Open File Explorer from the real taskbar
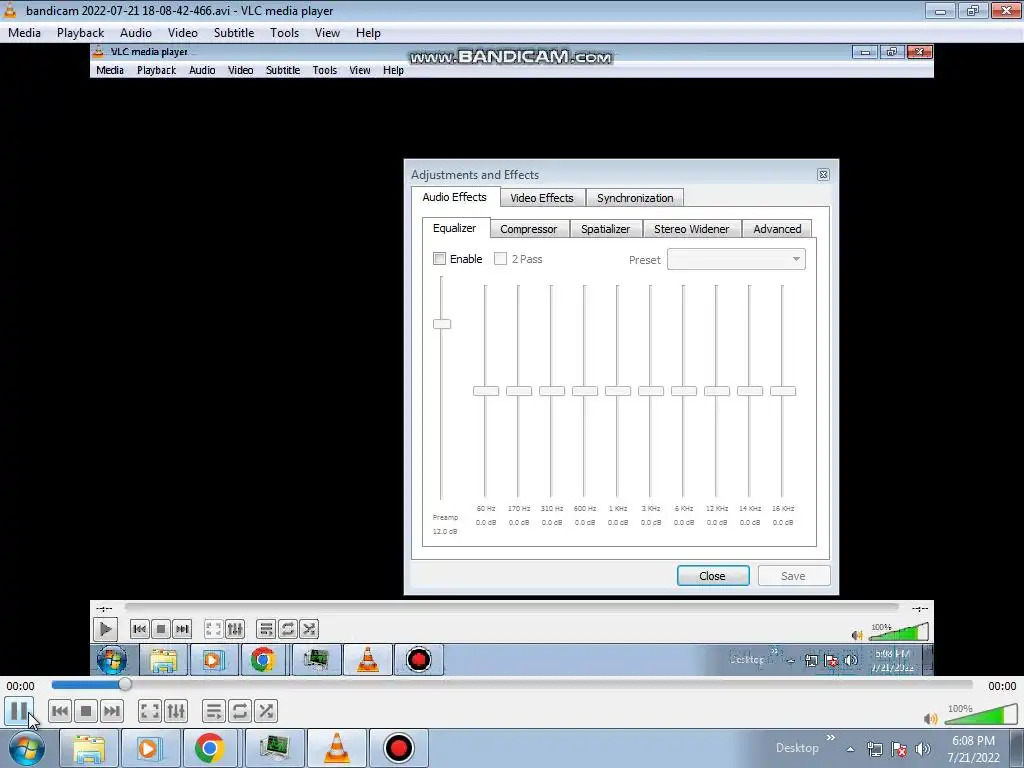Screen dimensions: 1024x768 [89, 748]
